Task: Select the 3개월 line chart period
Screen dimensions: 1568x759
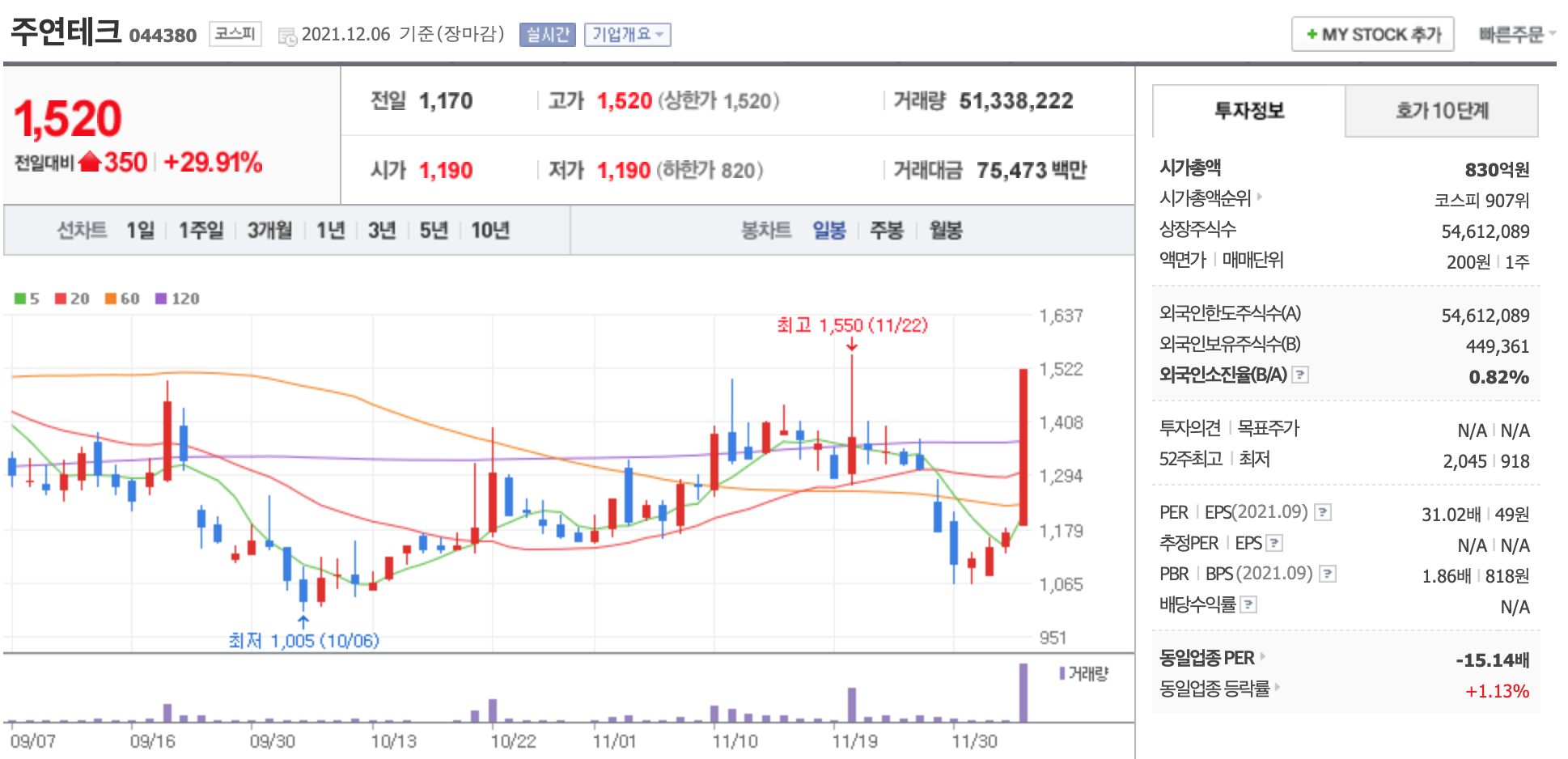Action: point(269,231)
